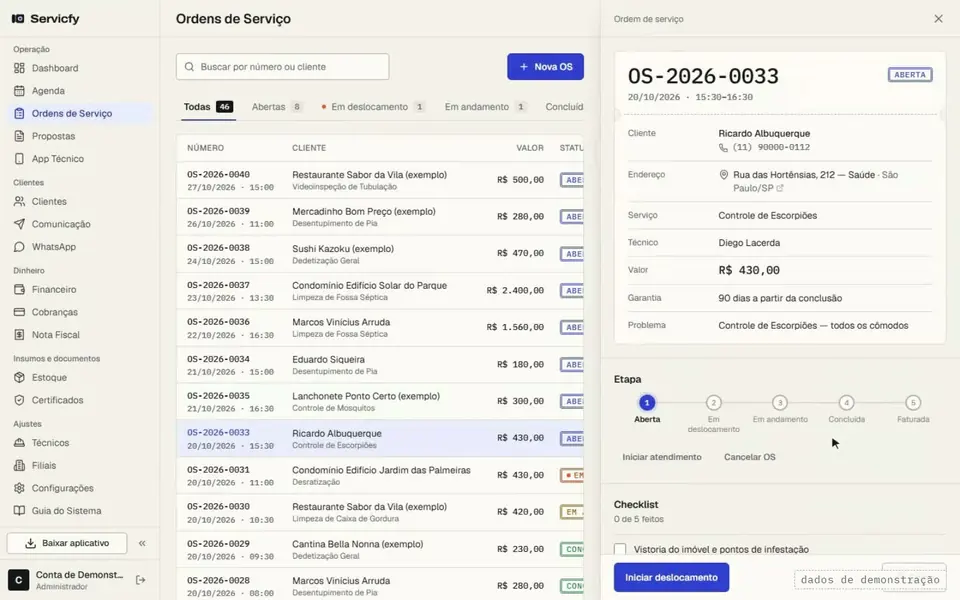
Task: Open Conta de Demonstração account entry
Action: pyautogui.click(x=67, y=580)
